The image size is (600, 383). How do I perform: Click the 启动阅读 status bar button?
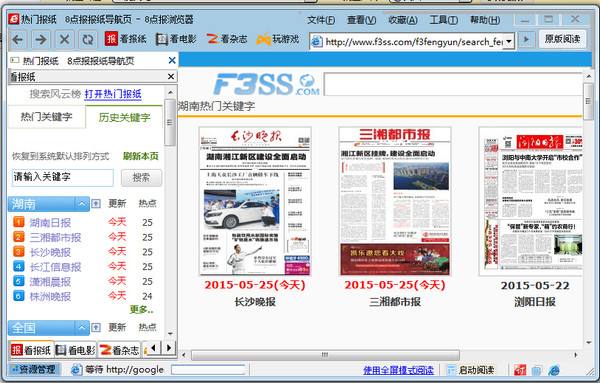click(471, 370)
